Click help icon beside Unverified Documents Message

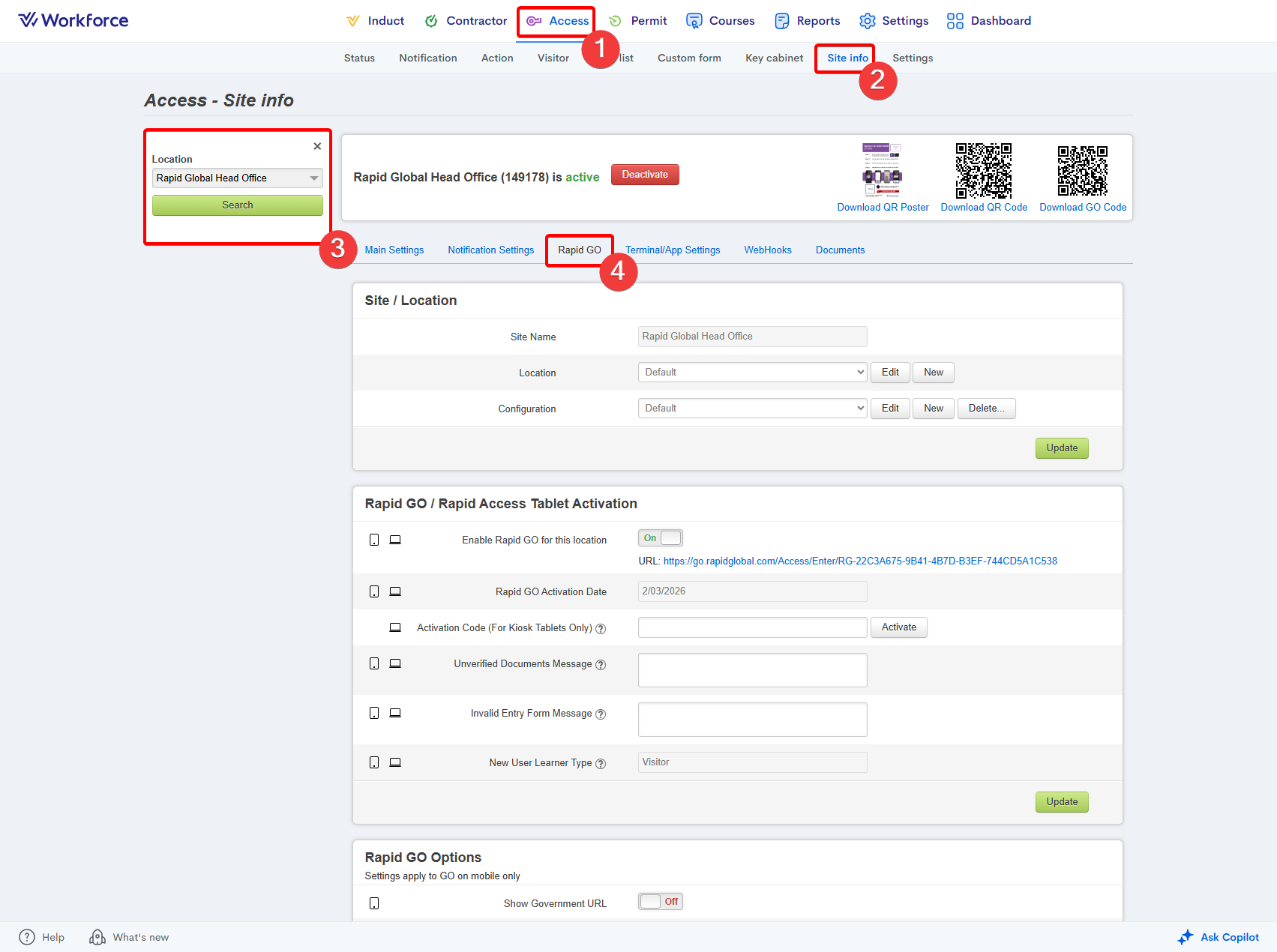(x=601, y=665)
